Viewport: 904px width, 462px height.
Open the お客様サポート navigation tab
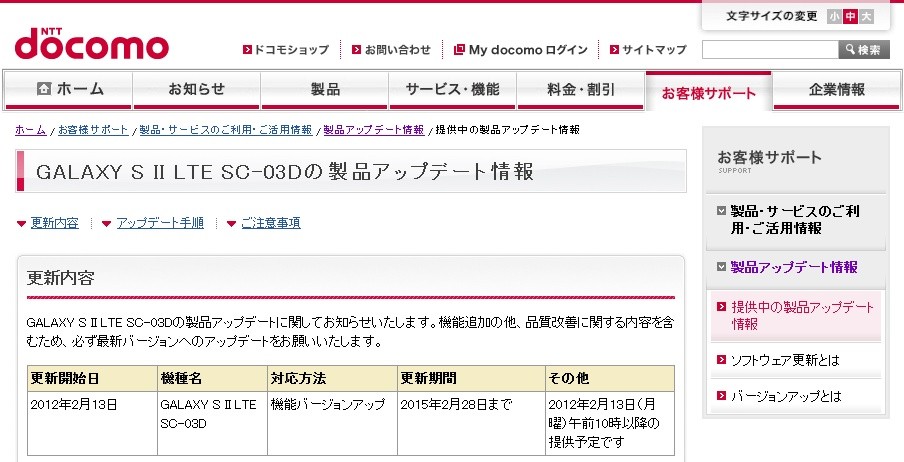click(708, 91)
